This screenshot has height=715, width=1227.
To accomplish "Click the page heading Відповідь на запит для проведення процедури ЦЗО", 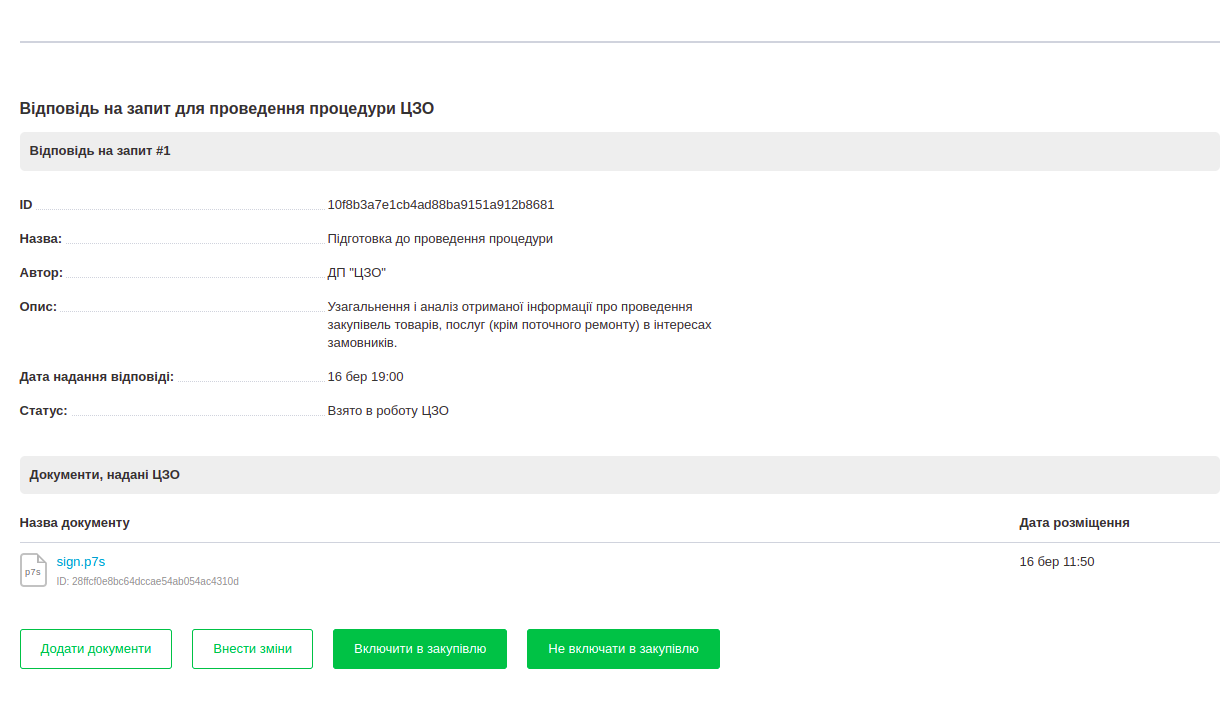I will tap(227, 108).
